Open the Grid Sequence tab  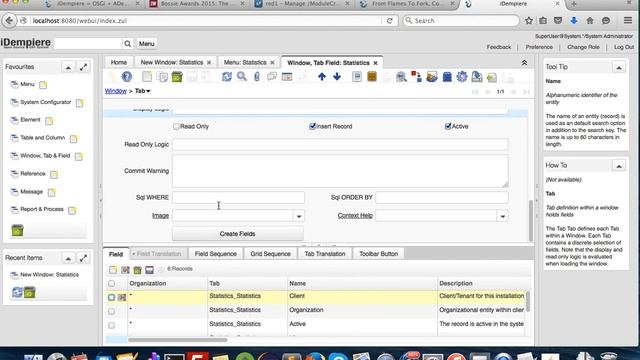click(x=270, y=254)
